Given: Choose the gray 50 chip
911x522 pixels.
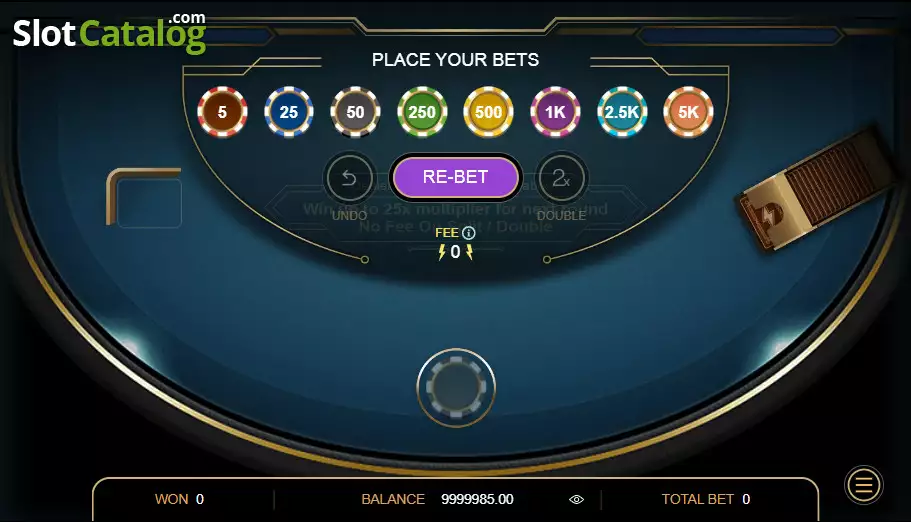Looking at the screenshot, I should click(x=356, y=112).
